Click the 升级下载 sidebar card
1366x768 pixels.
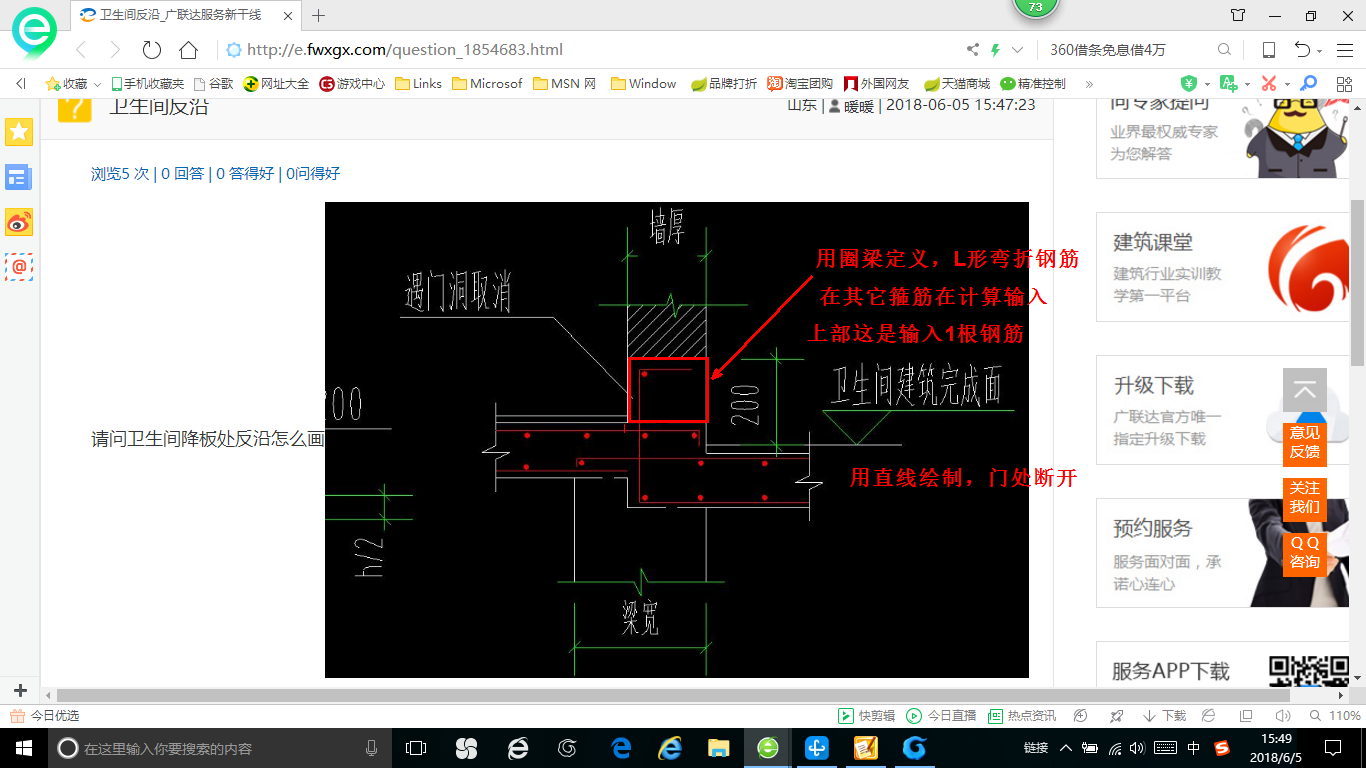[1223, 410]
